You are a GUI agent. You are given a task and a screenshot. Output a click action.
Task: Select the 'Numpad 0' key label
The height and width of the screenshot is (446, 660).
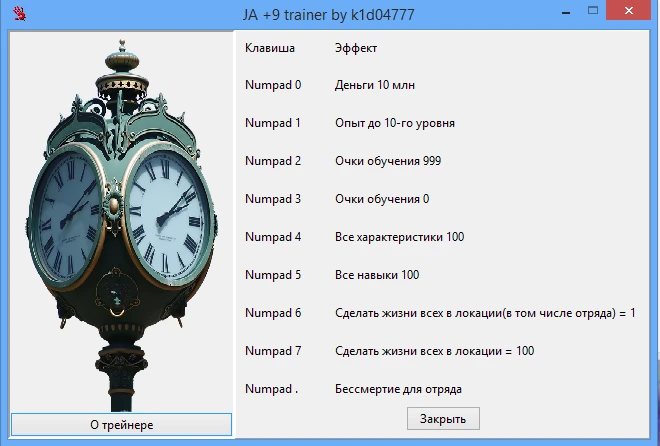click(273, 85)
